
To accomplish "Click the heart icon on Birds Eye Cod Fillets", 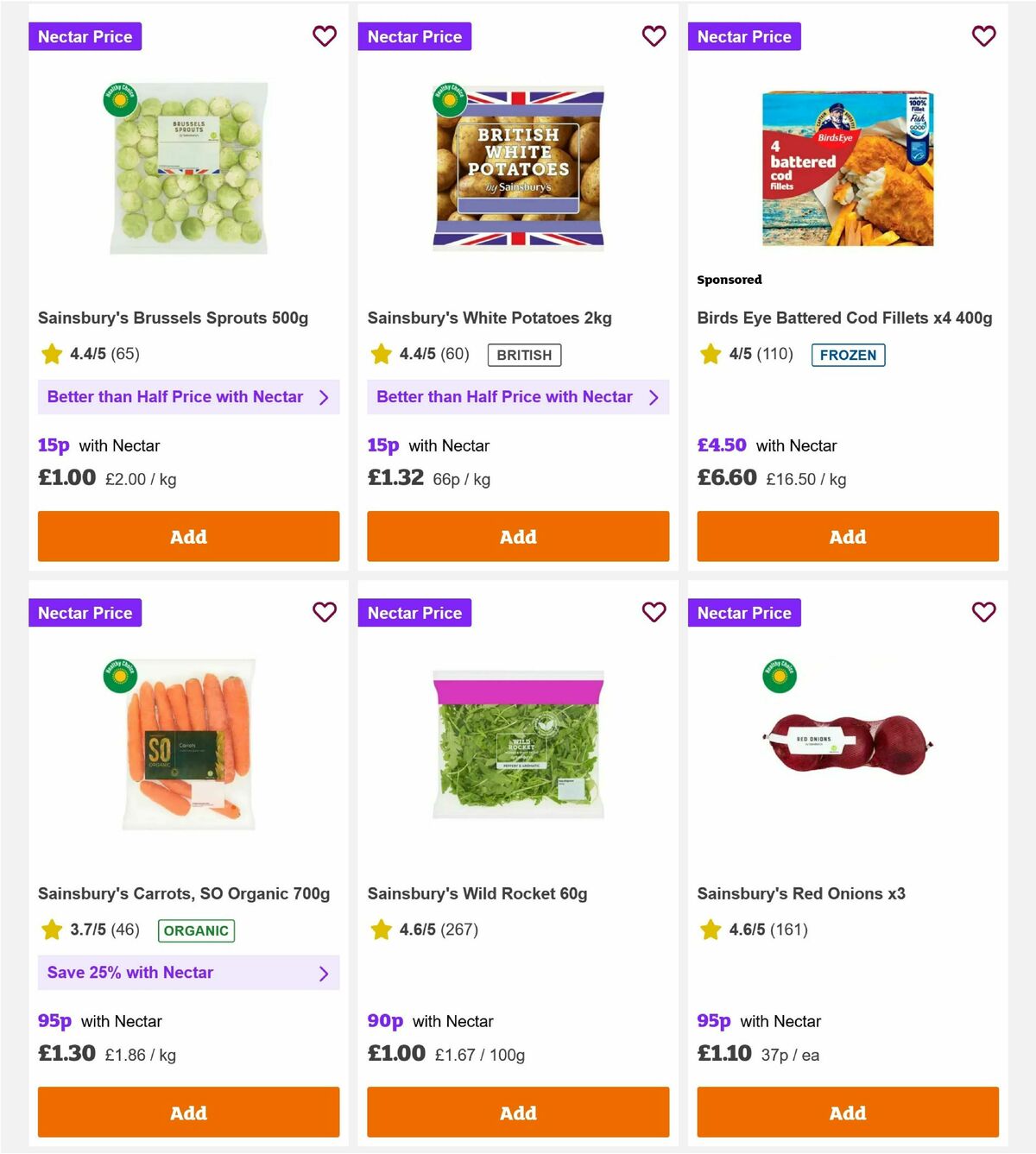I will pyautogui.click(x=983, y=36).
